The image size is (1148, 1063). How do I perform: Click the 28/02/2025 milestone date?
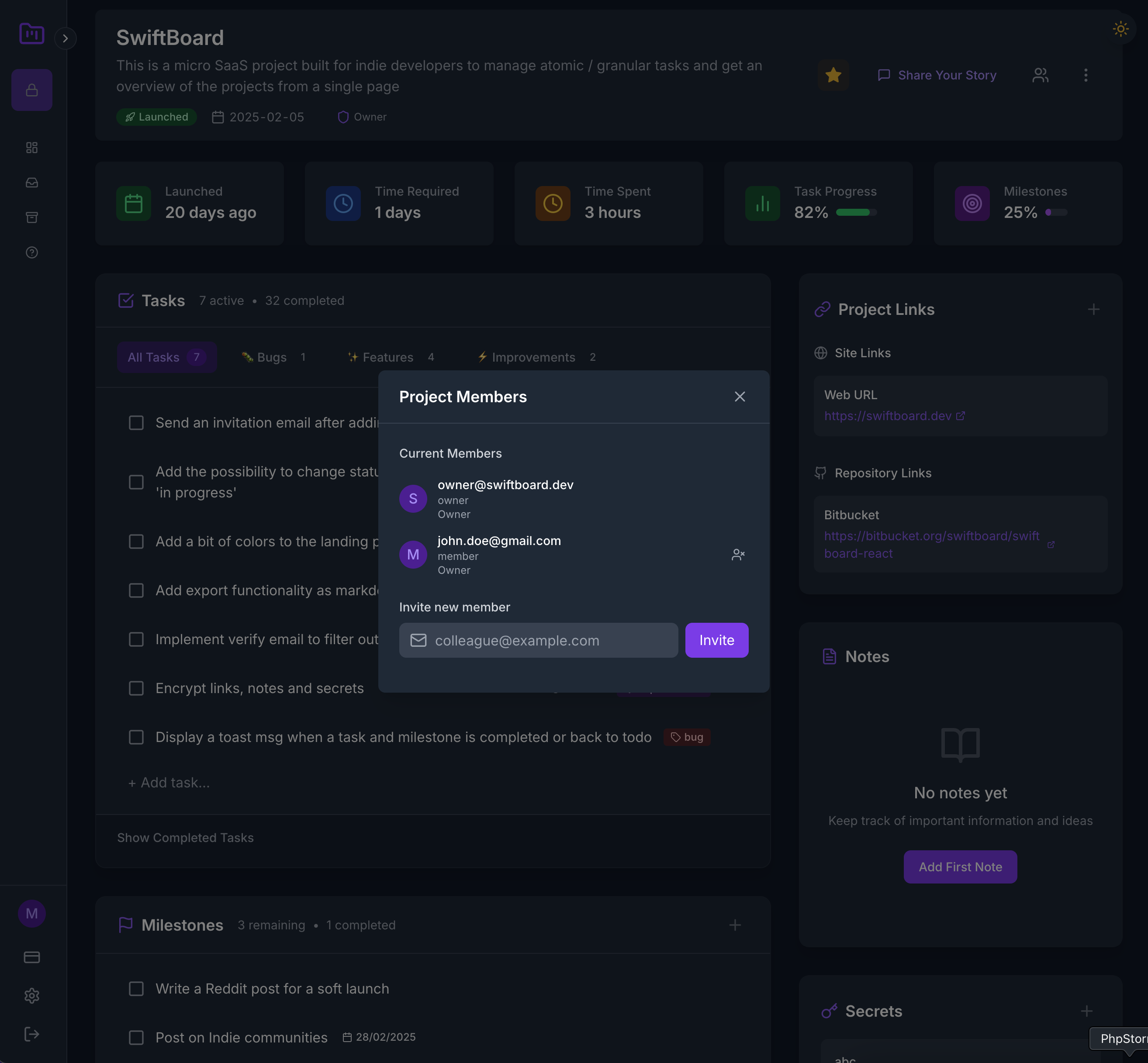(379, 1037)
